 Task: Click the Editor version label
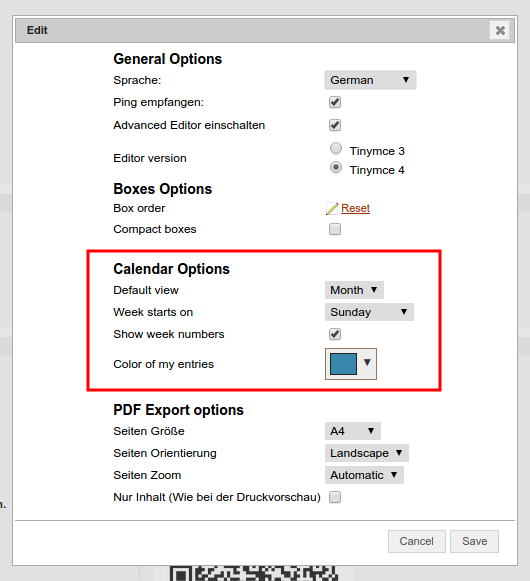pyautogui.click(x=150, y=158)
